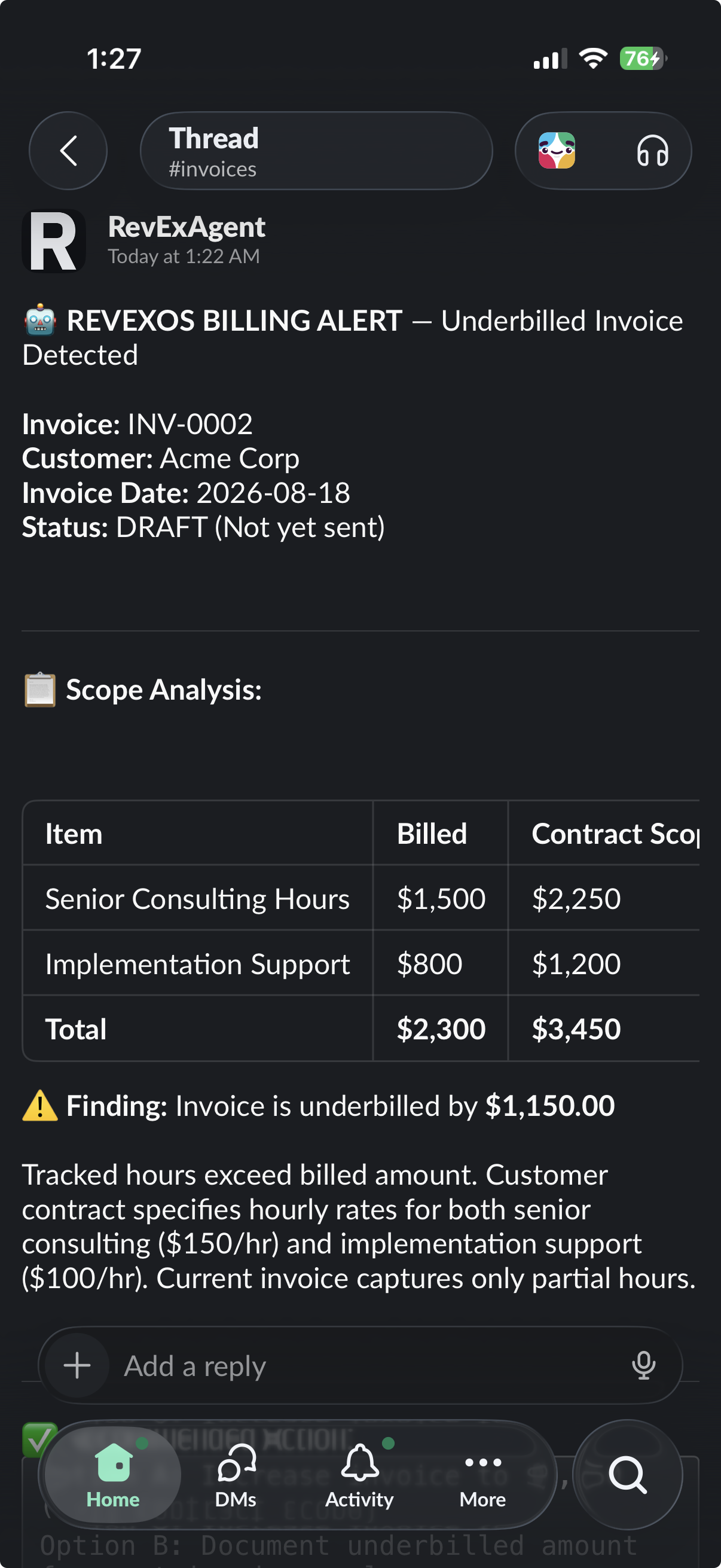Open the More options tab

point(482,1474)
